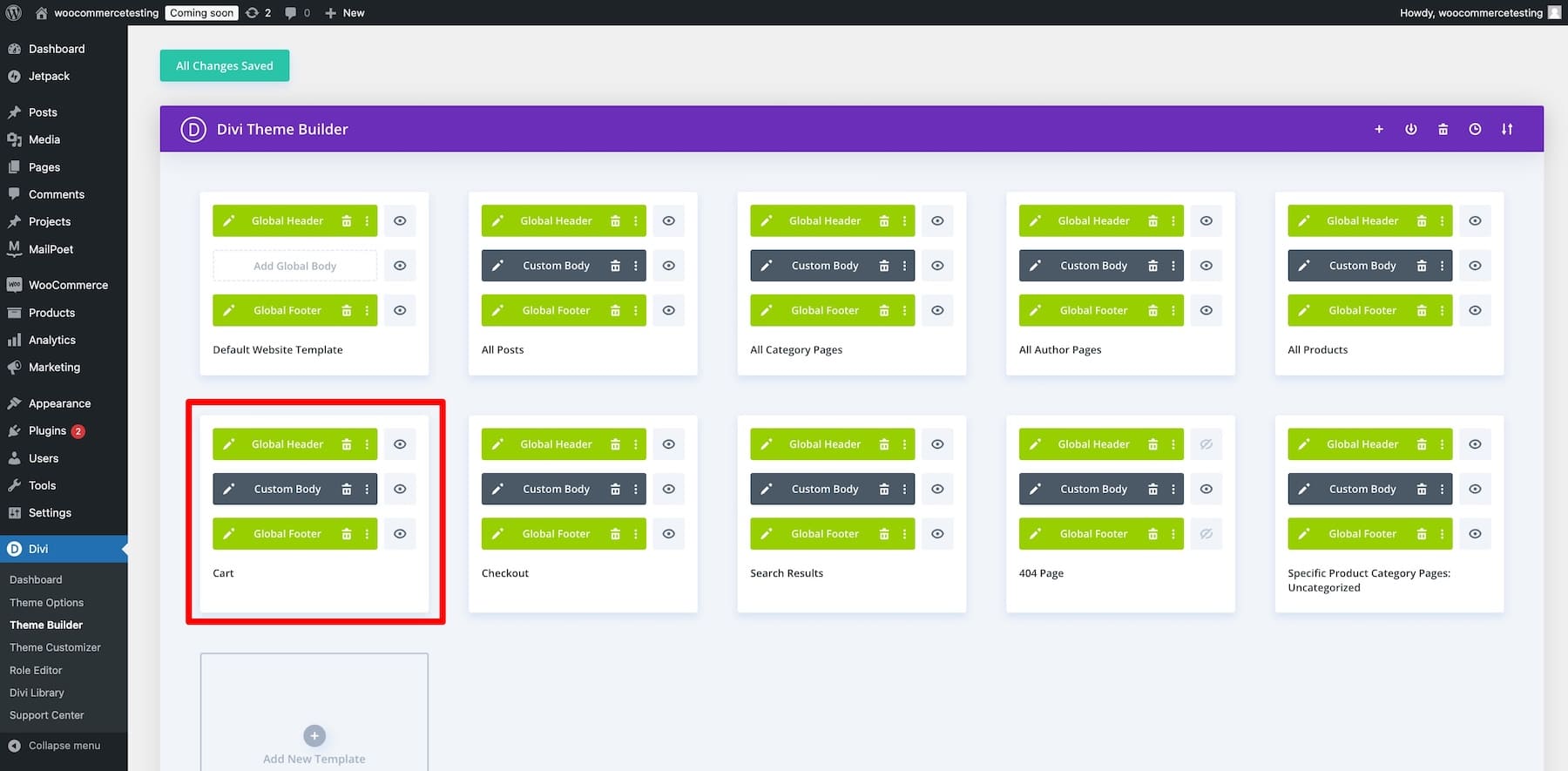1568x771 pixels.
Task: Click the Checkout template title
Action: [x=505, y=573]
